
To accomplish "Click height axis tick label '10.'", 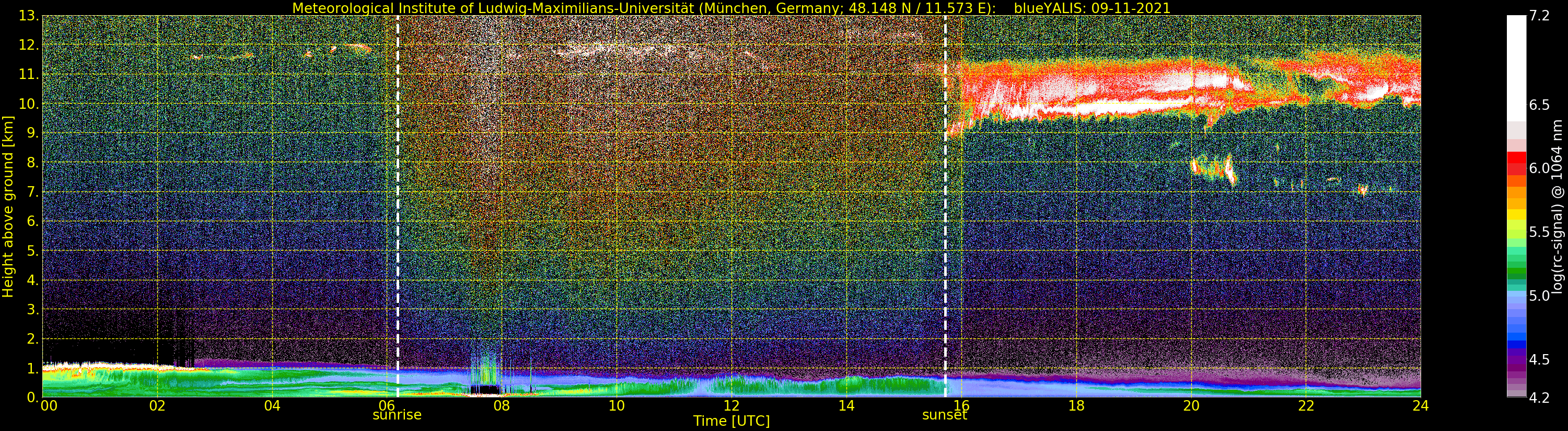I will [29, 104].
